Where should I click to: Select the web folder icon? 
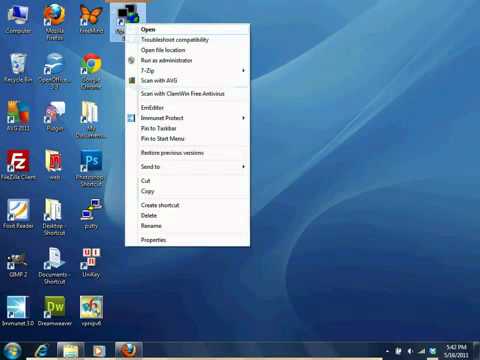(x=54, y=165)
